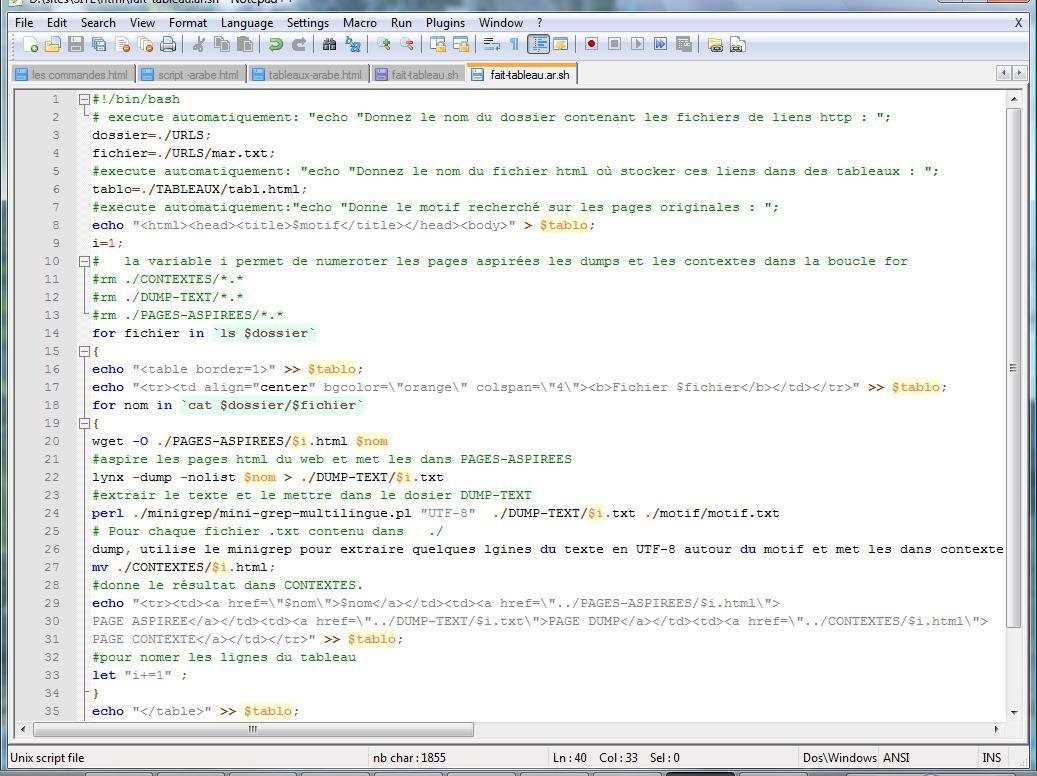
Task: Open the View menu
Action: click(x=142, y=22)
